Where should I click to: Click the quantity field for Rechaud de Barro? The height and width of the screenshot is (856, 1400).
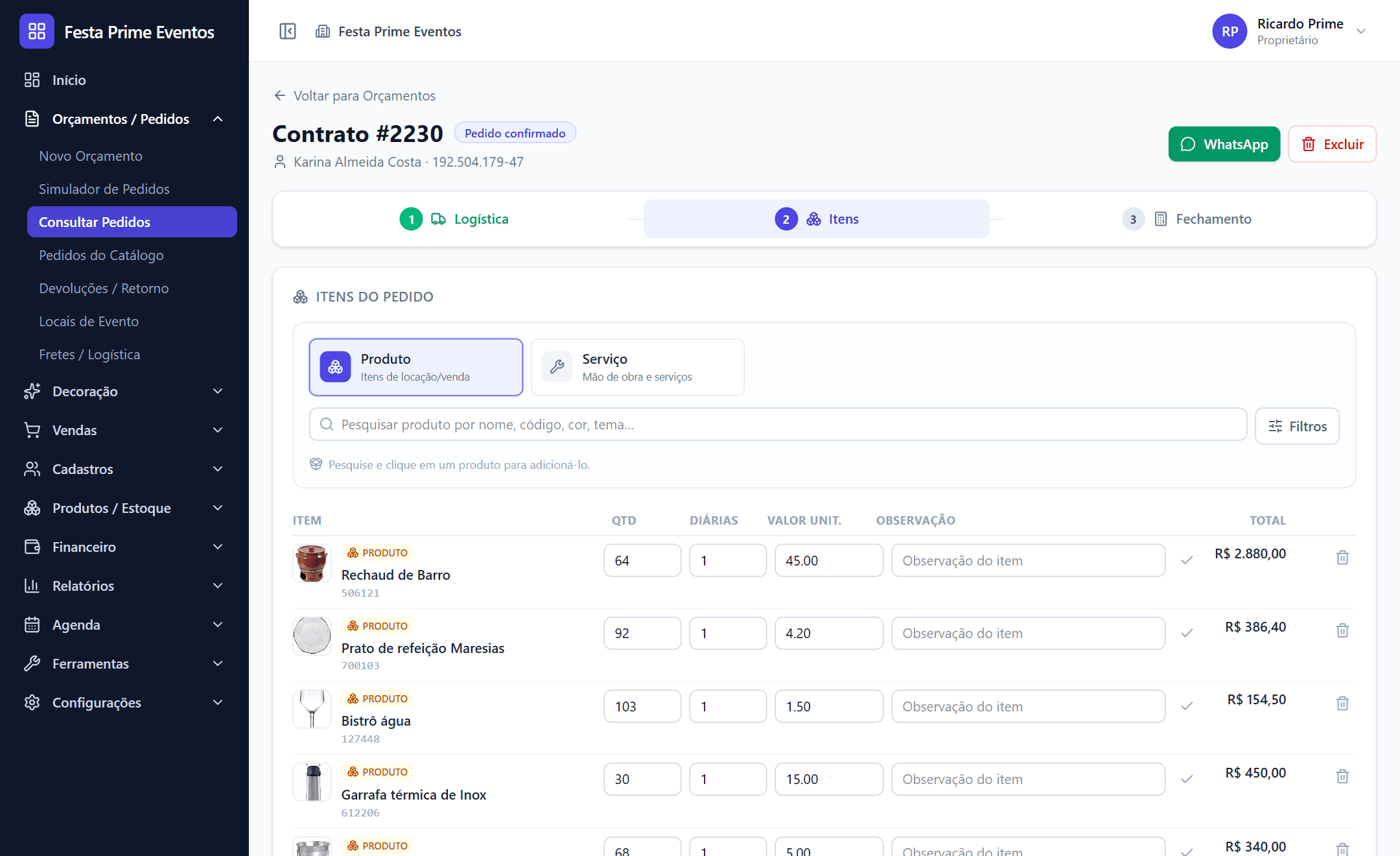click(x=642, y=560)
